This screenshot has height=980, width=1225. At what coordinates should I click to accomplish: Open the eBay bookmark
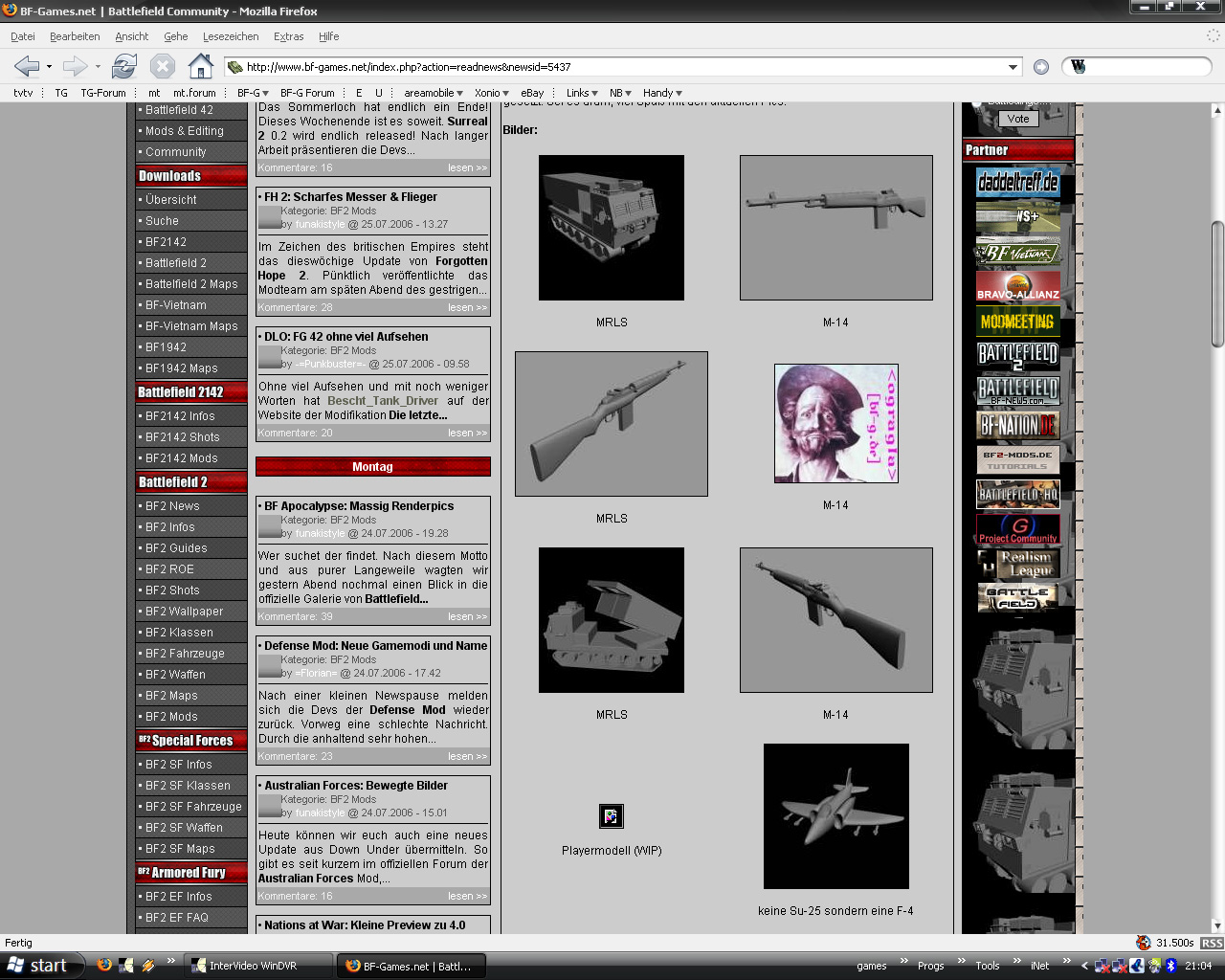click(532, 93)
